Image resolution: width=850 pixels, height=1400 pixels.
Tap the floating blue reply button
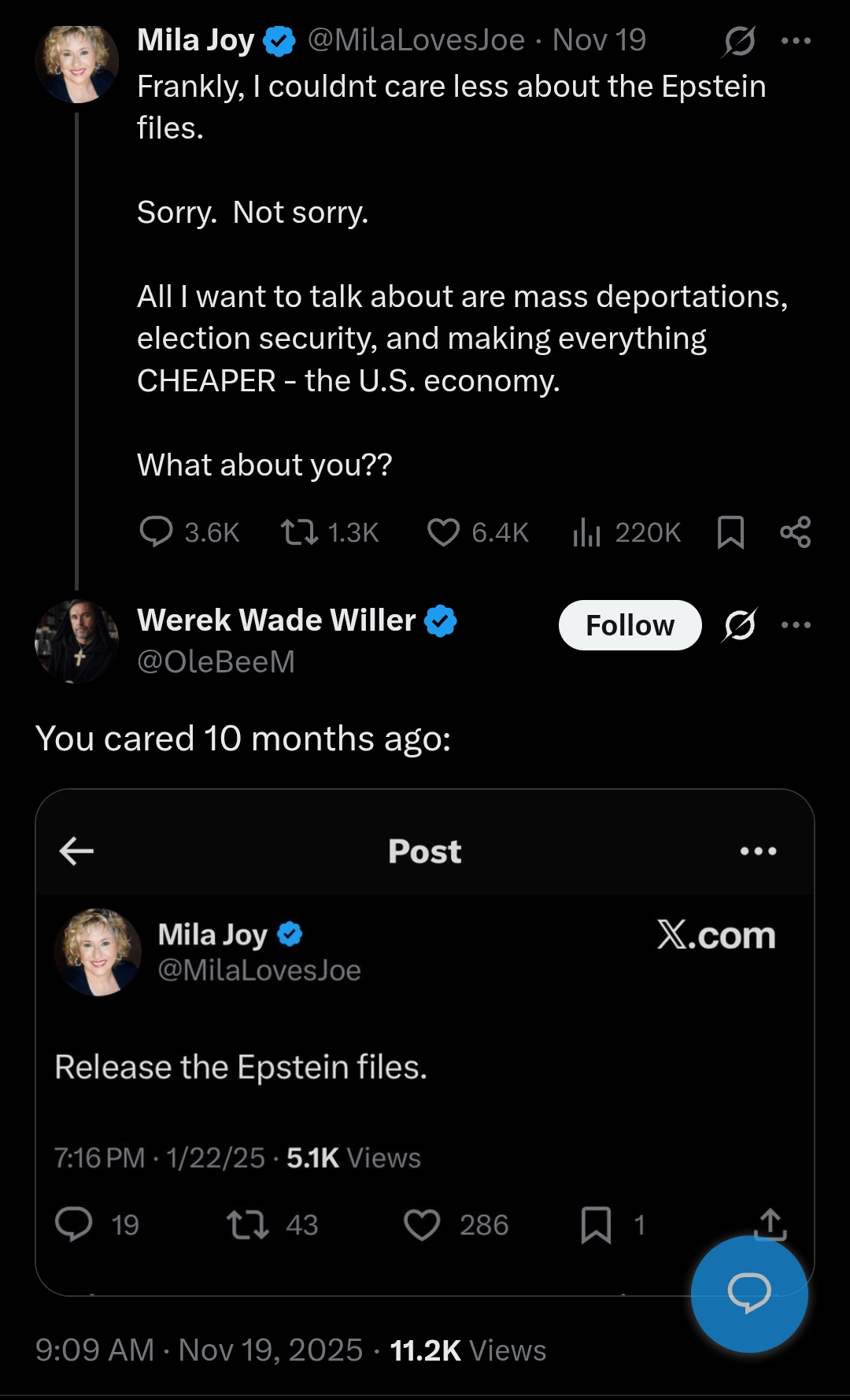(749, 1294)
